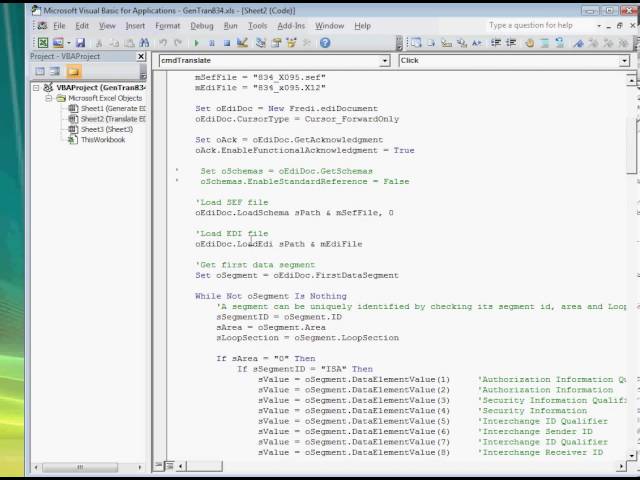Click code window vertical scrollbar down arrow
This screenshot has height=480, width=640.
[631, 456]
